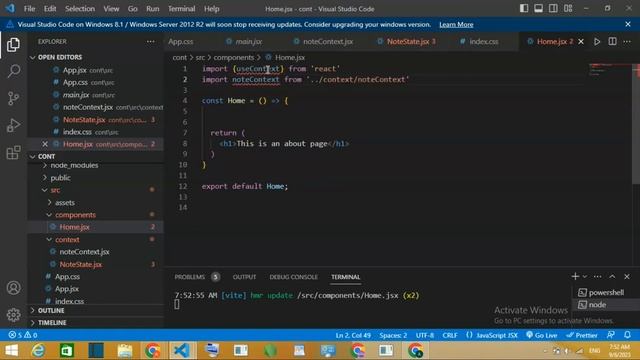Viewport: 640px width, 360px height.
Task: Open the Selection menu
Action: 80,9
